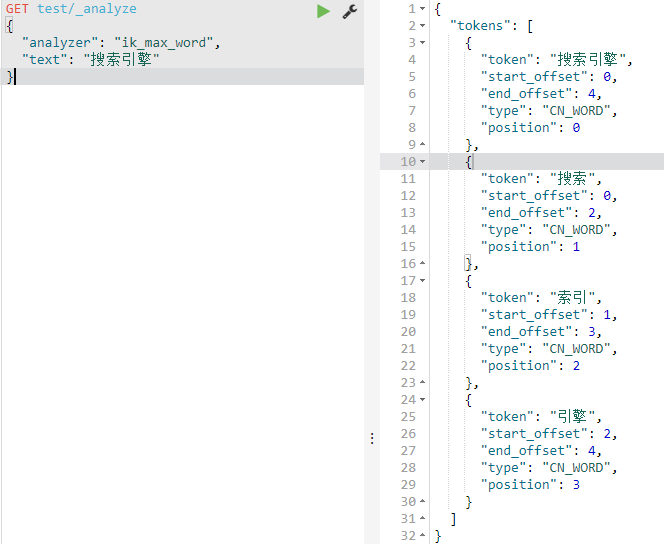Click start_offset on line 5
This screenshot has height=544, width=664.
click(x=534, y=77)
